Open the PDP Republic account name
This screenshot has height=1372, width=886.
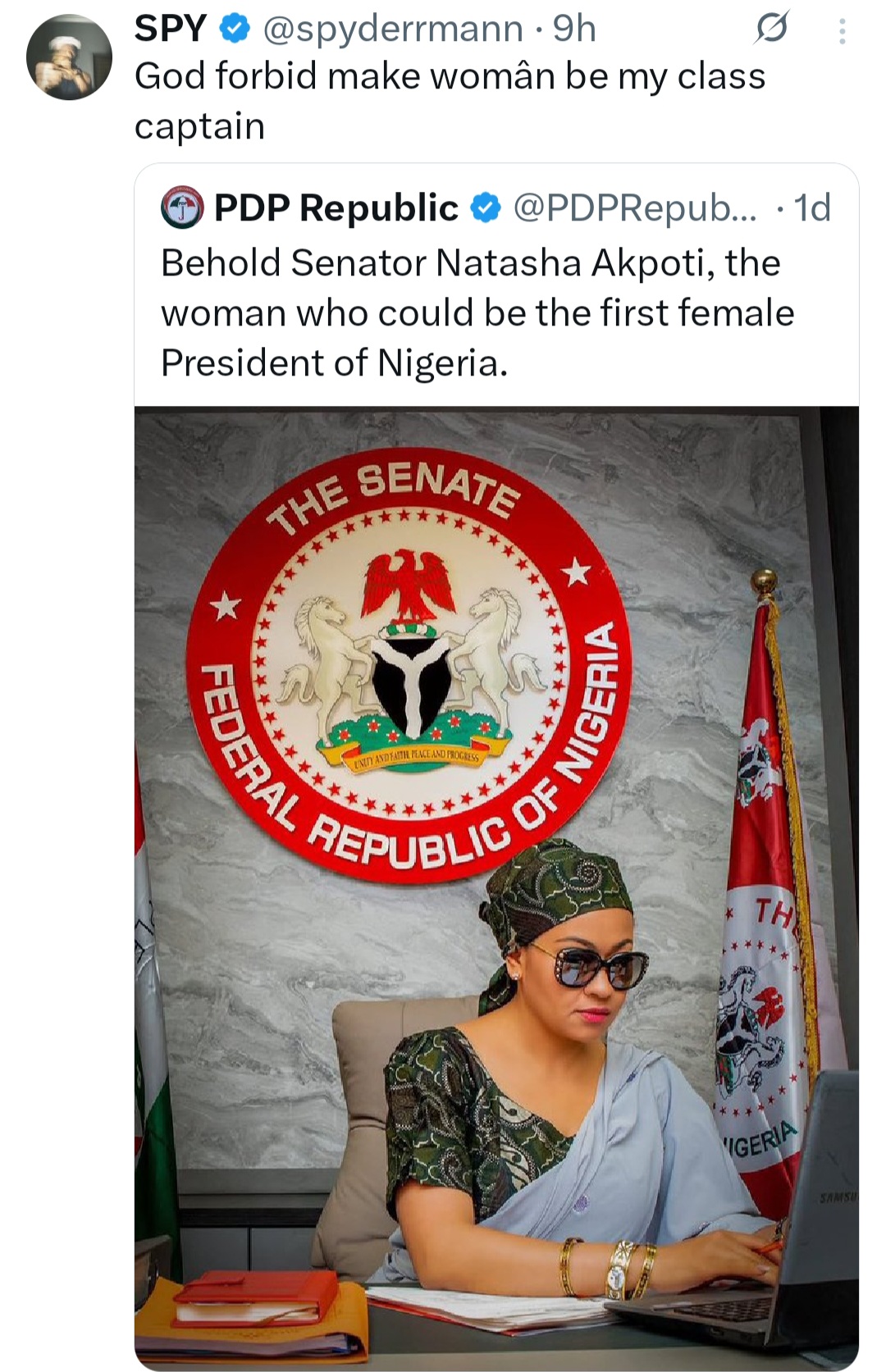tap(336, 207)
